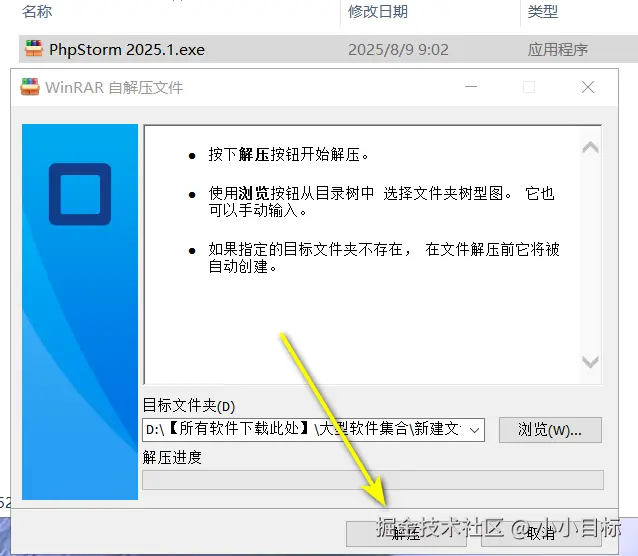The width and height of the screenshot is (638, 556).
Task: Click the instructions scroll up arrow
Action: 590,147
